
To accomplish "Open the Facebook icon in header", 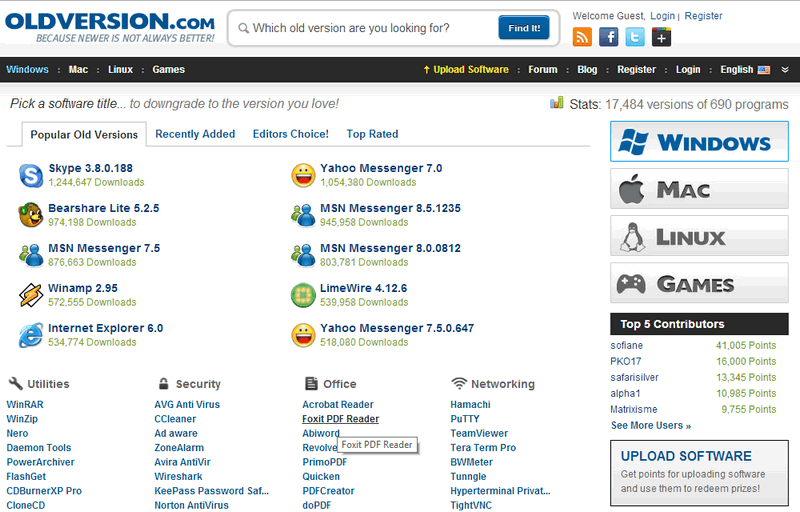I will (609, 37).
